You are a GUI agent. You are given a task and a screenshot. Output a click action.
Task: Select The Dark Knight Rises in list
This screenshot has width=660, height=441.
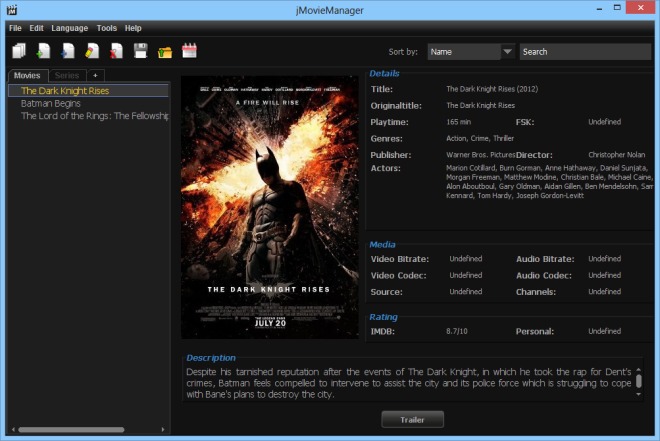88,90
